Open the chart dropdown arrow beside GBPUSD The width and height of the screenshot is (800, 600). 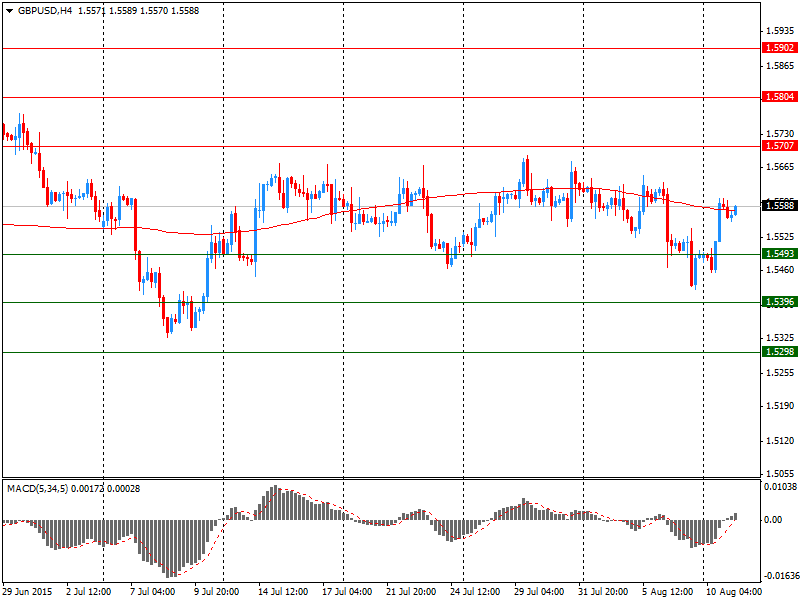(x=10, y=11)
